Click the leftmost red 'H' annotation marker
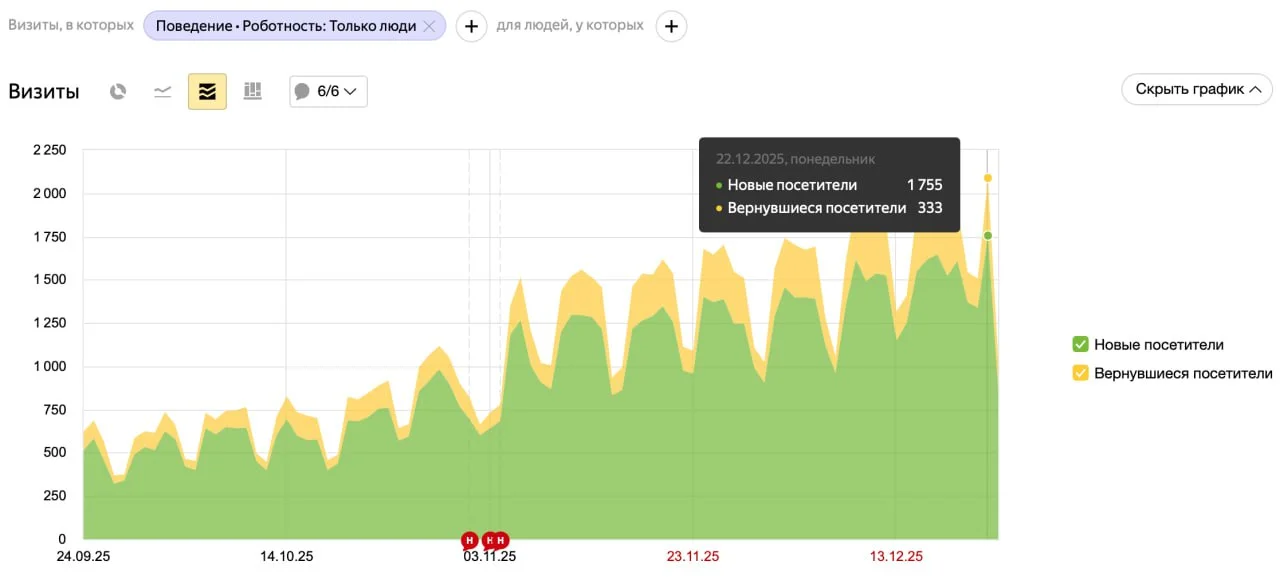Screen dimensions: 1280x577 point(469,540)
